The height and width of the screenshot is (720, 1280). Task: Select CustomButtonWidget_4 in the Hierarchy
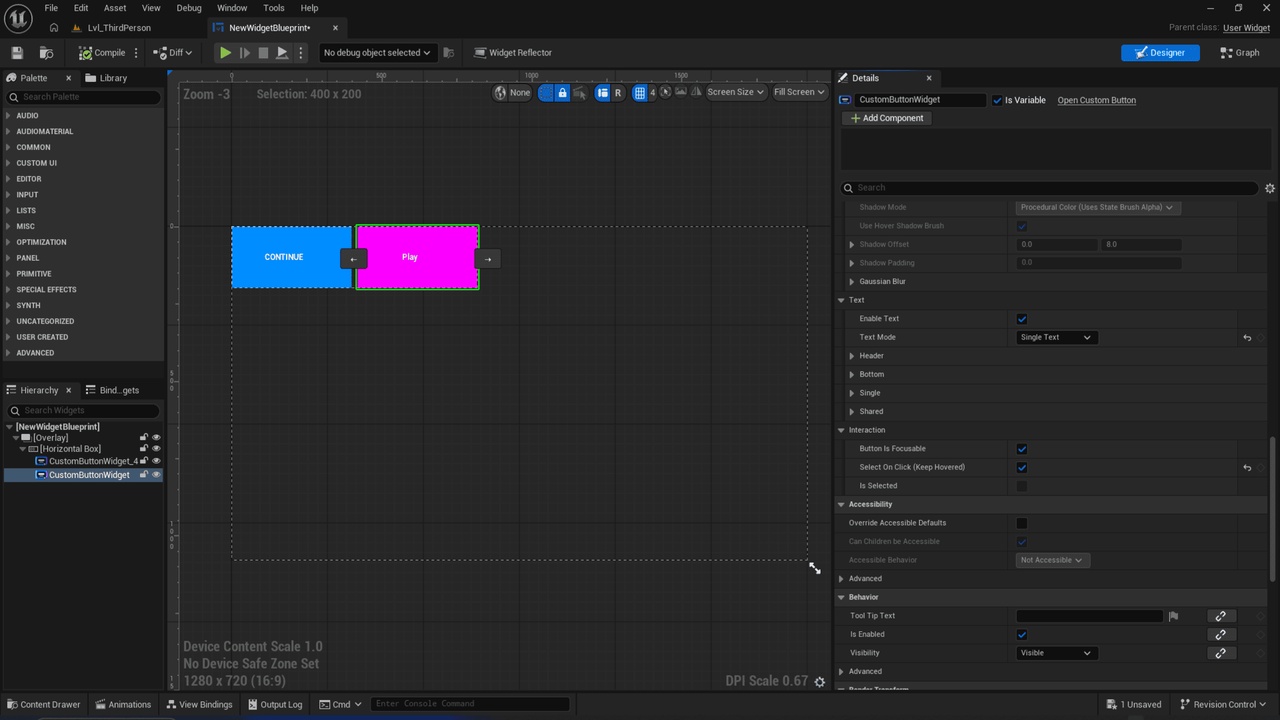pos(92,461)
